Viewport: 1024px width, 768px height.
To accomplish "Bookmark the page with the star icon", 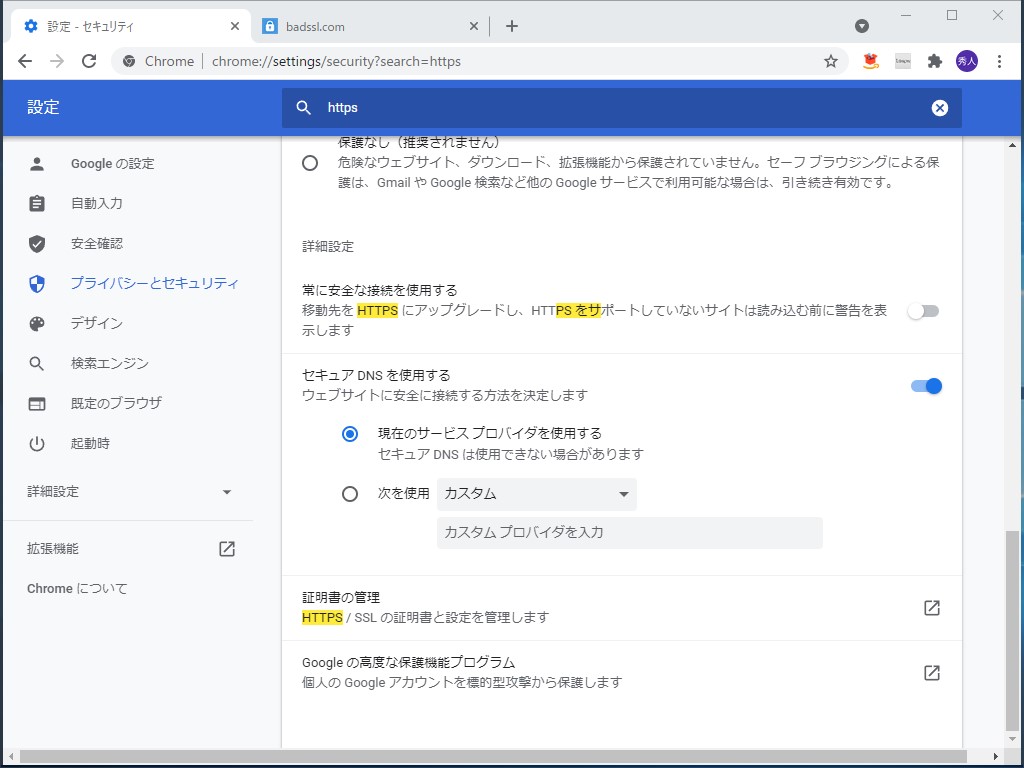I will (x=831, y=61).
